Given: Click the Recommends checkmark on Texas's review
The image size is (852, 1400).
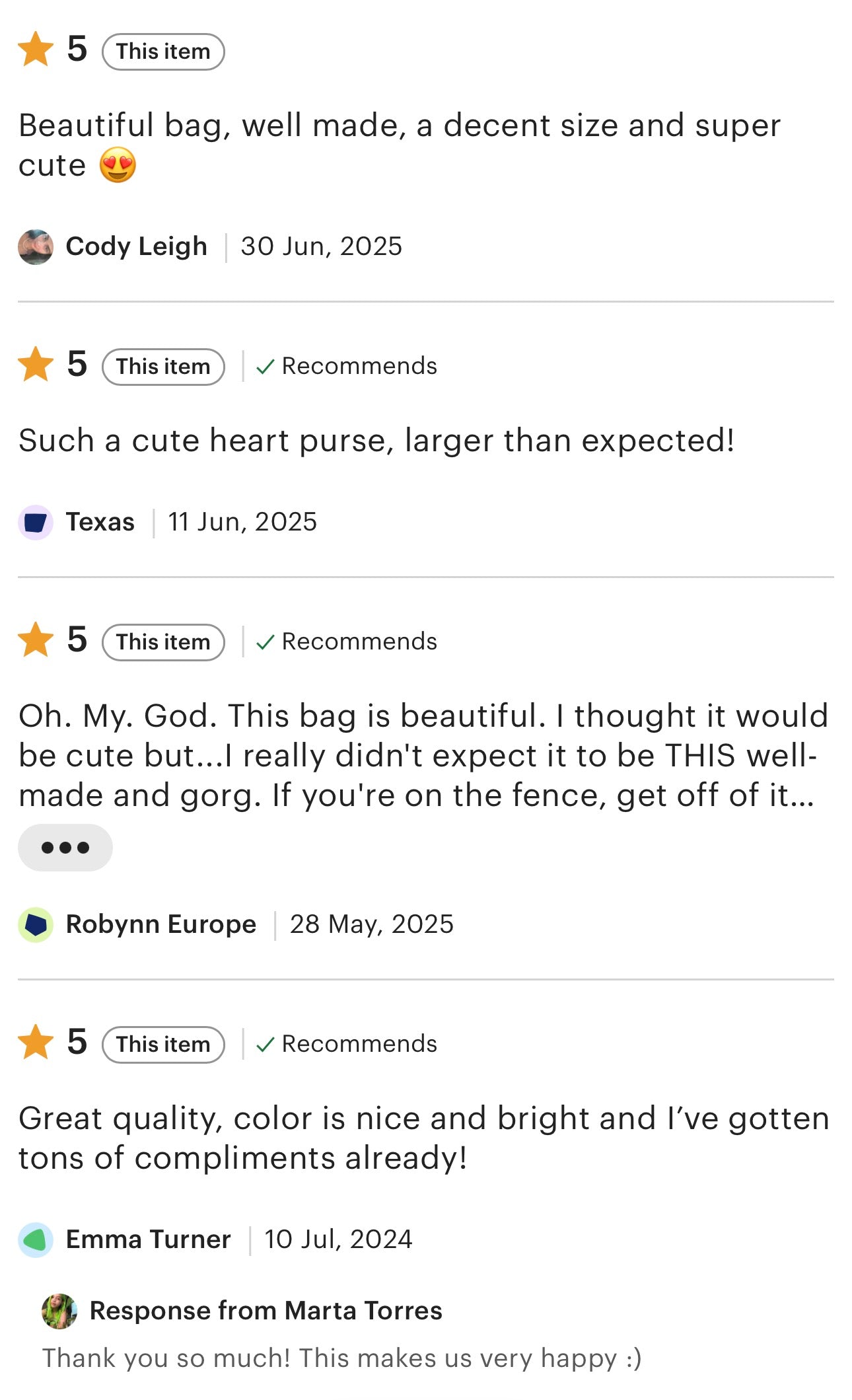Looking at the screenshot, I should pyautogui.click(x=265, y=365).
